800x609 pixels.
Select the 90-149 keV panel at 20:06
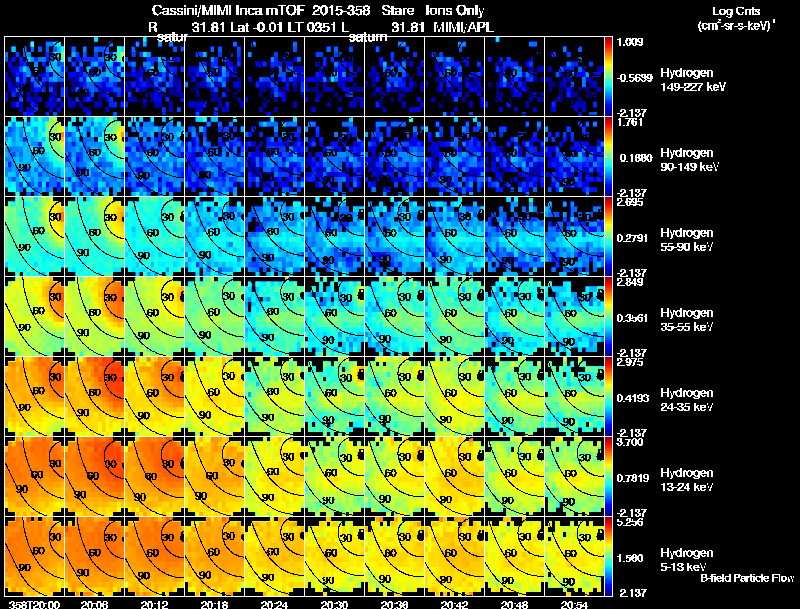pos(94,157)
